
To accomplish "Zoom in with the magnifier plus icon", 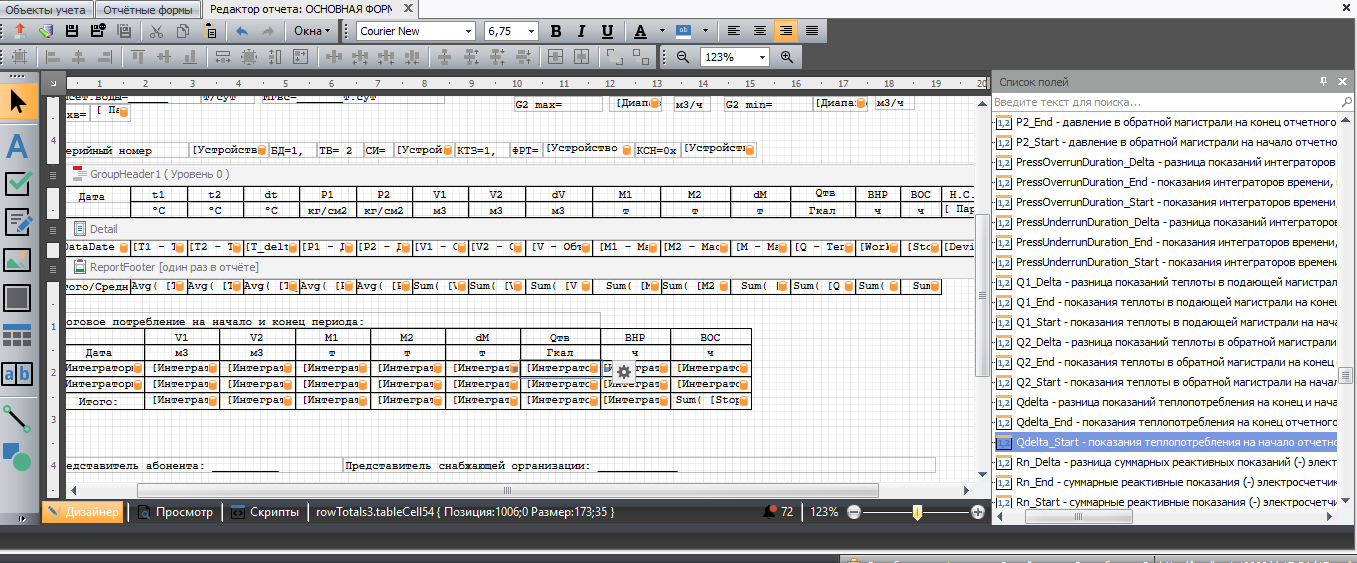I will (787, 57).
